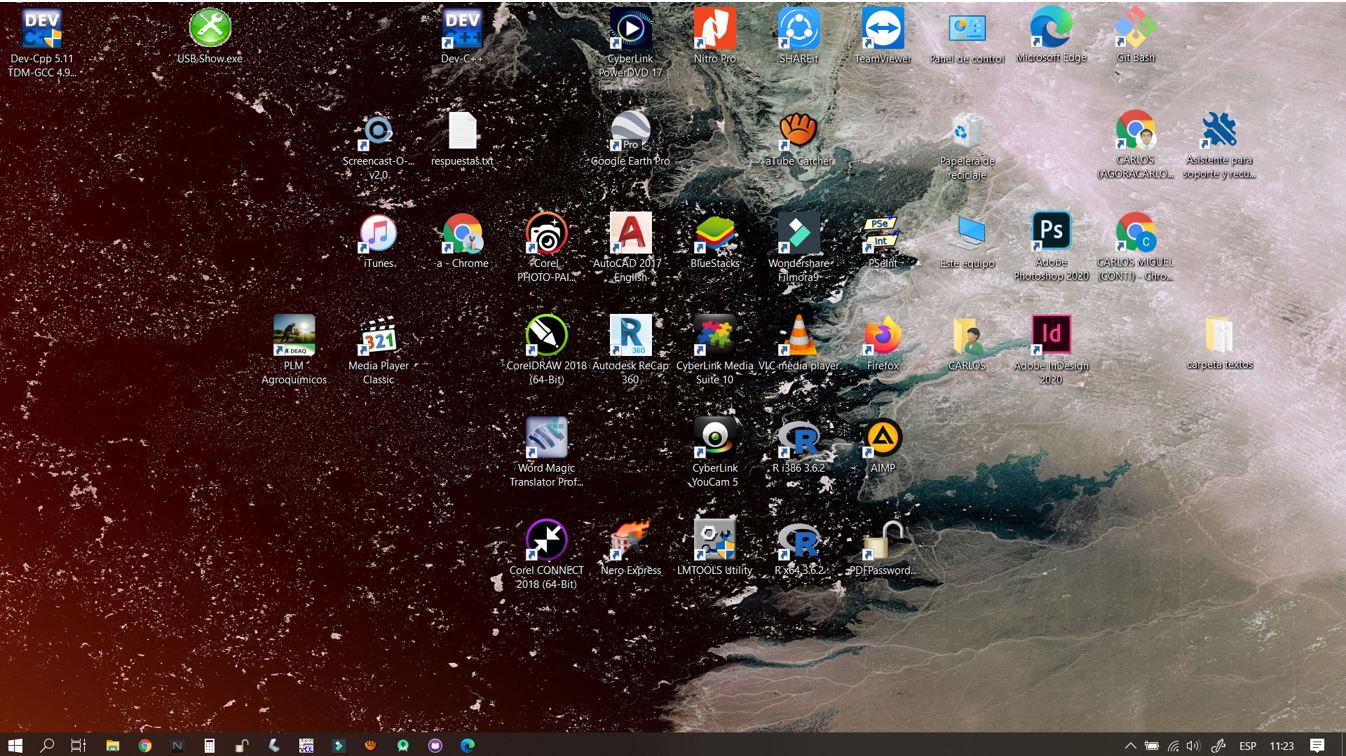The image size is (1346, 756).
Task: Open the clock showing 11:23
Action: tap(1281, 746)
